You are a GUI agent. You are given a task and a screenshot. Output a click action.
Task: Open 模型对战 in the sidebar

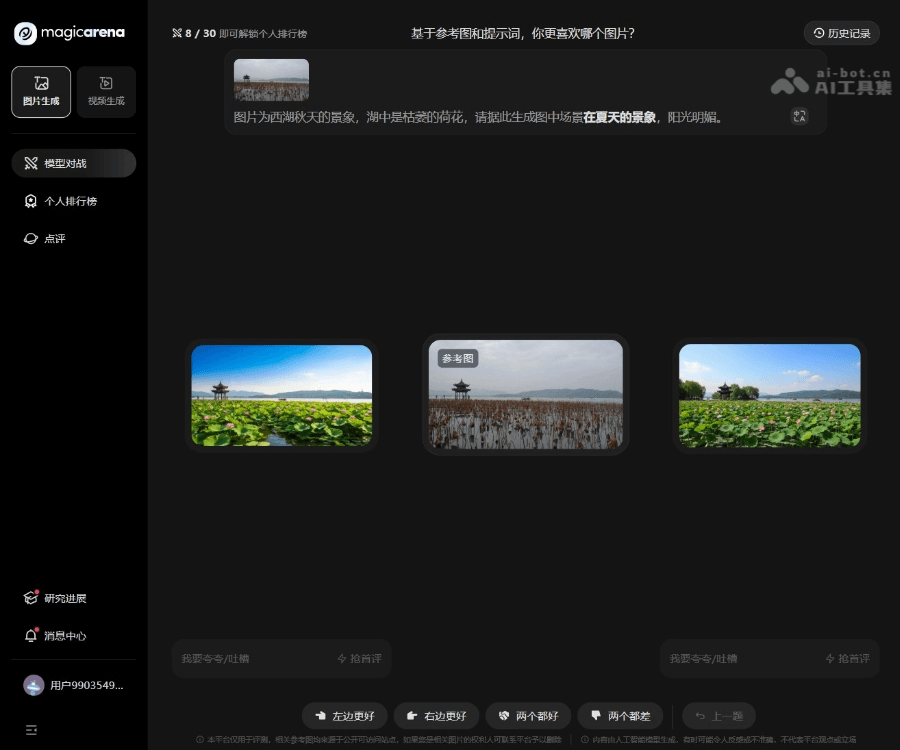coord(73,163)
